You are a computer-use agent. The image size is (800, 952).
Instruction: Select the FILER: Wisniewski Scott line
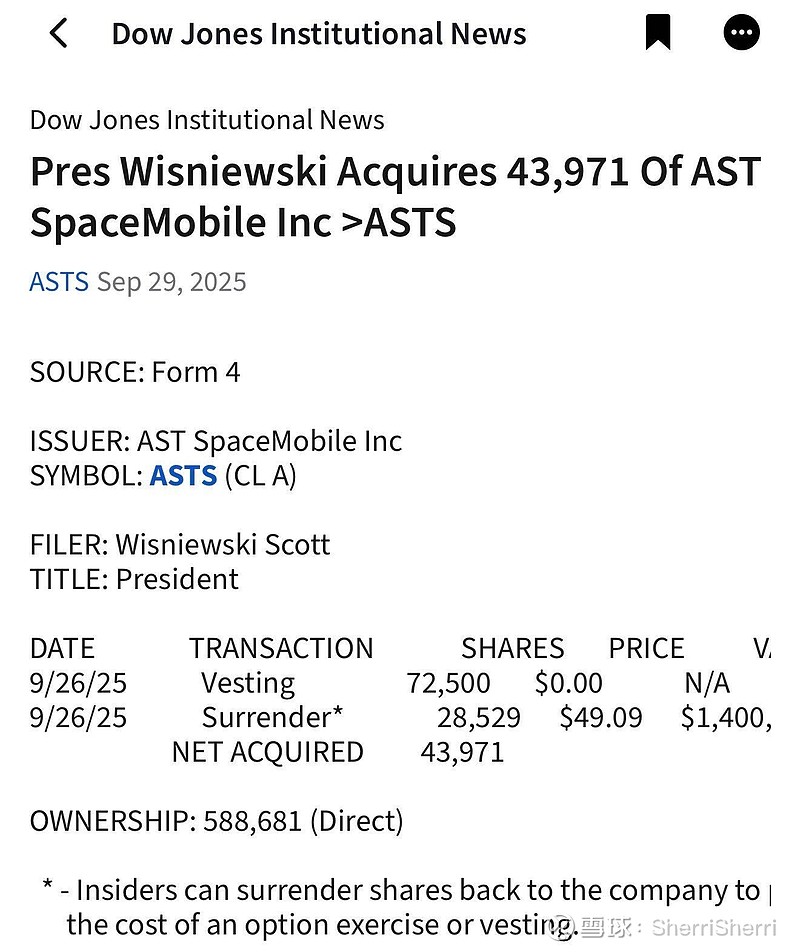pos(180,545)
